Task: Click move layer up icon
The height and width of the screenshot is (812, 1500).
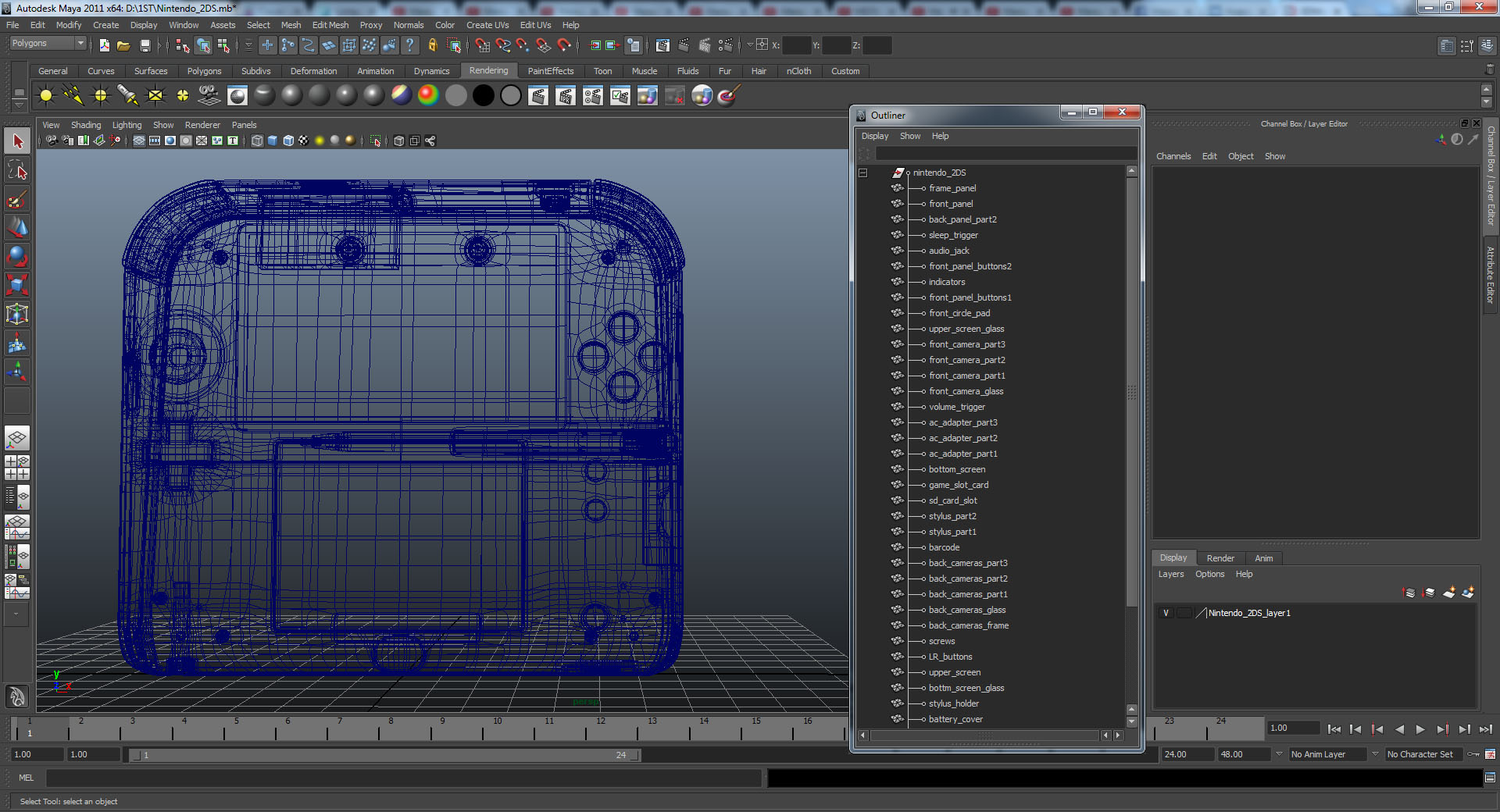Action: [x=1409, y=593]
